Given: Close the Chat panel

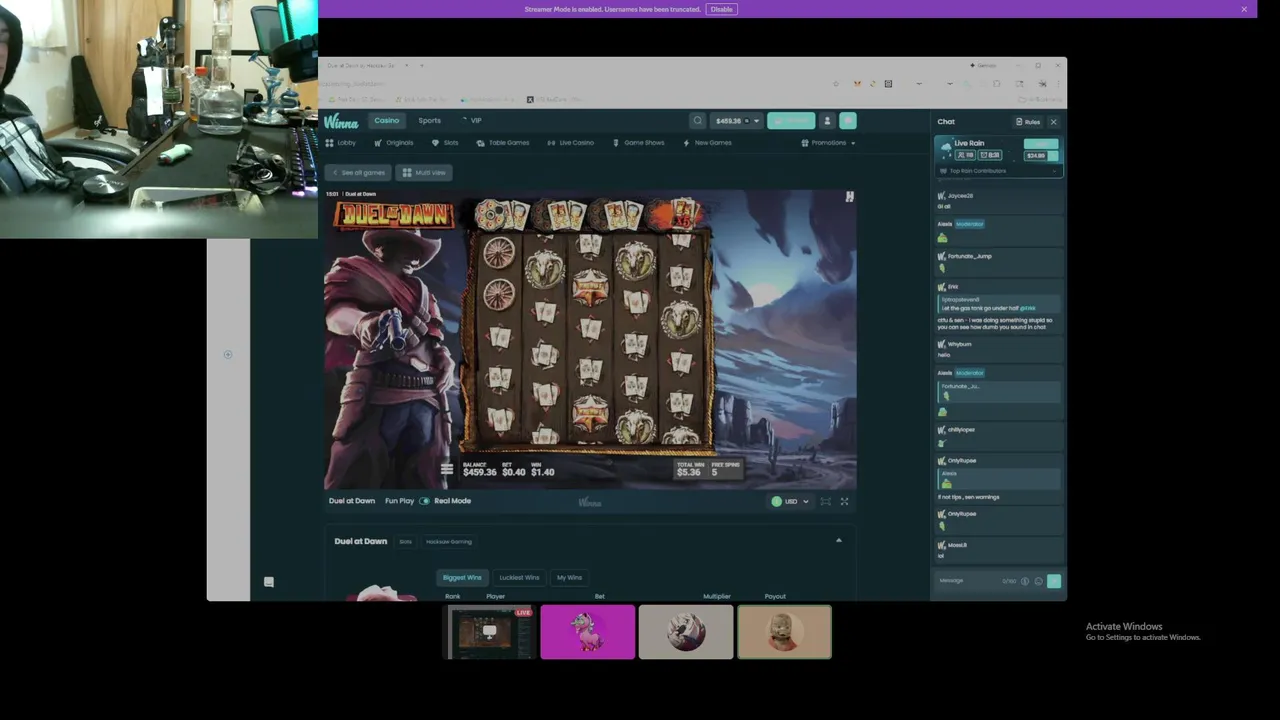Looking at the screenshot, I should point(1053,122).
